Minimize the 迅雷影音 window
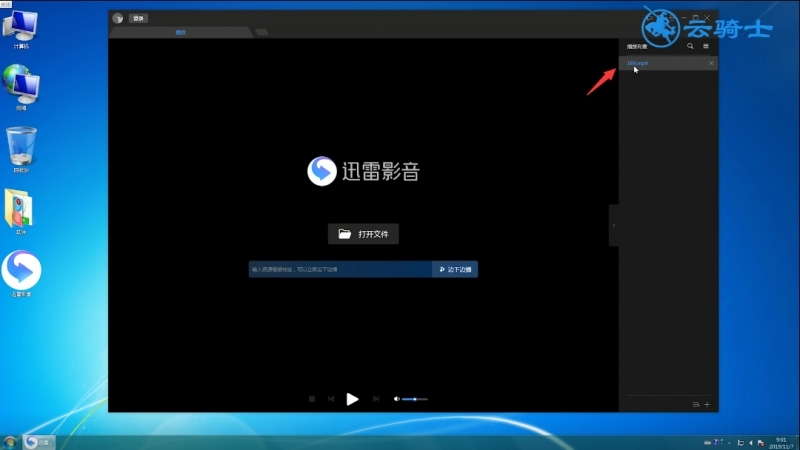Screen dimensions: 800x450 point(684,18)
